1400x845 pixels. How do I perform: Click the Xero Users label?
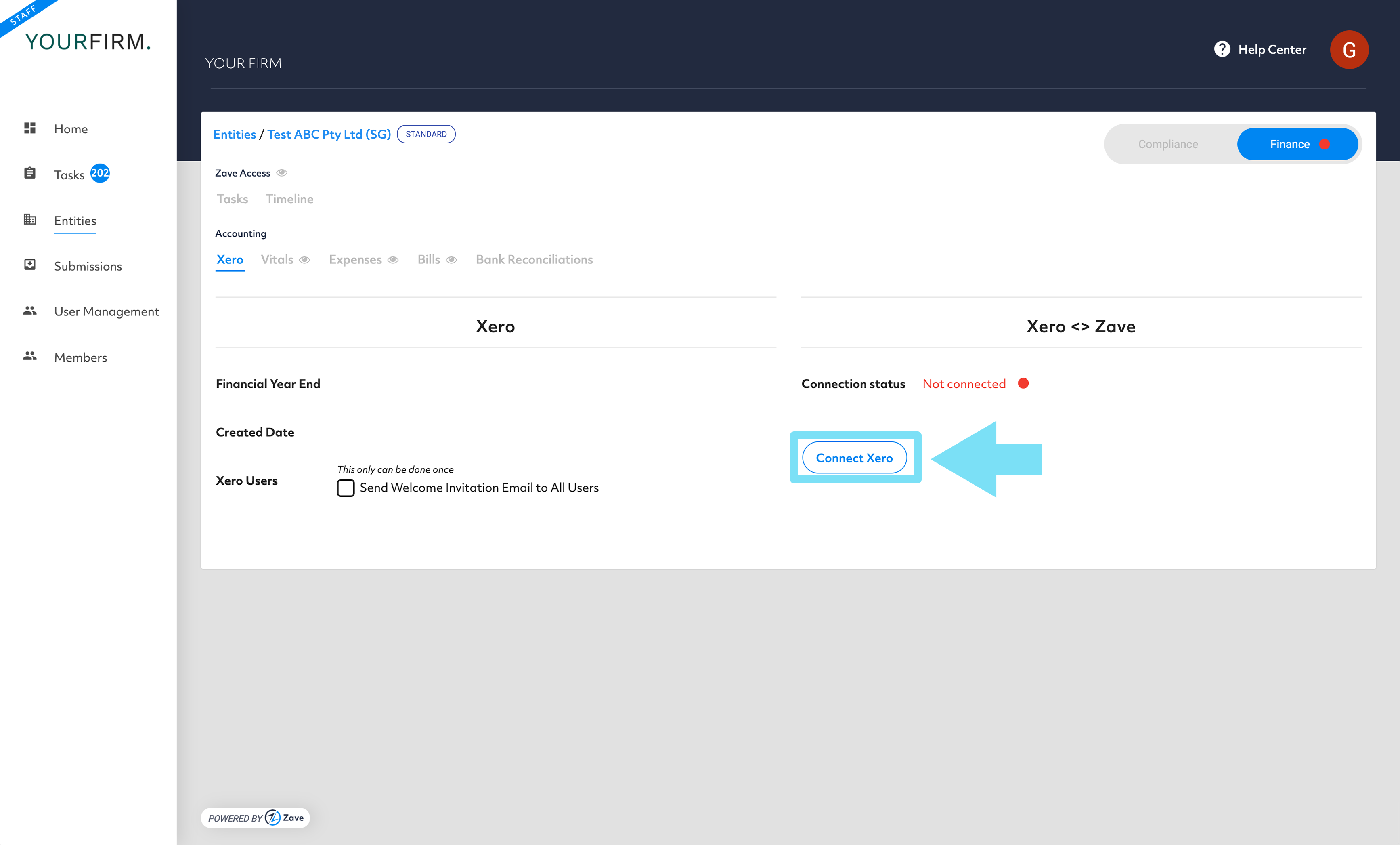(247, 481)
